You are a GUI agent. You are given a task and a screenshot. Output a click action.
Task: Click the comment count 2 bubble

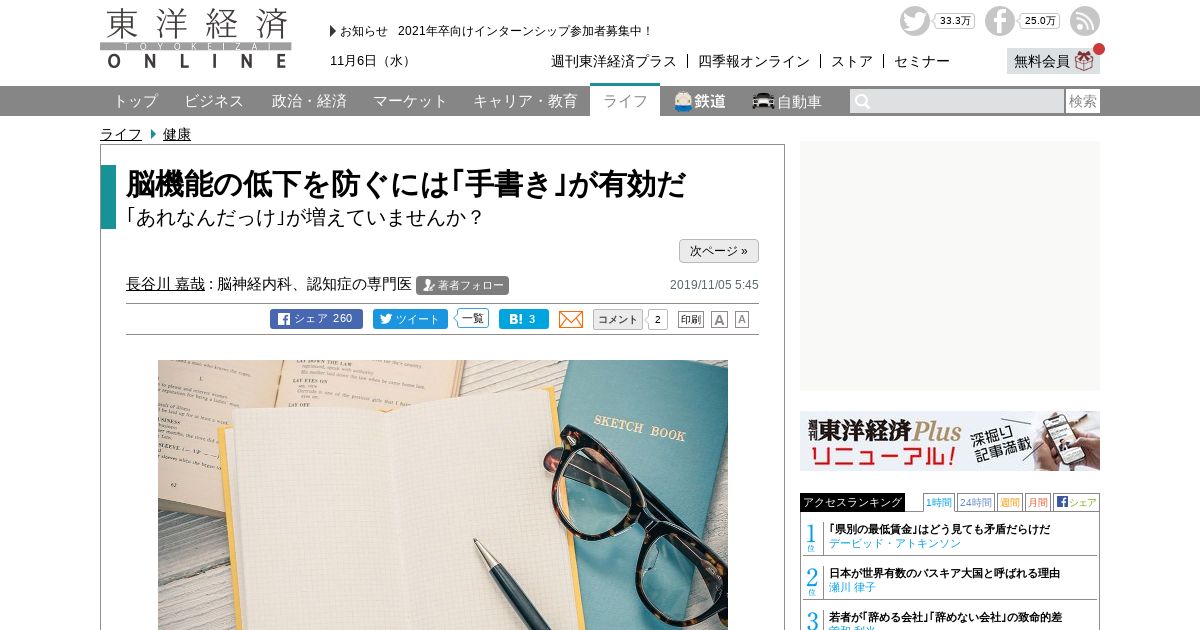click(x=657, y=320)
